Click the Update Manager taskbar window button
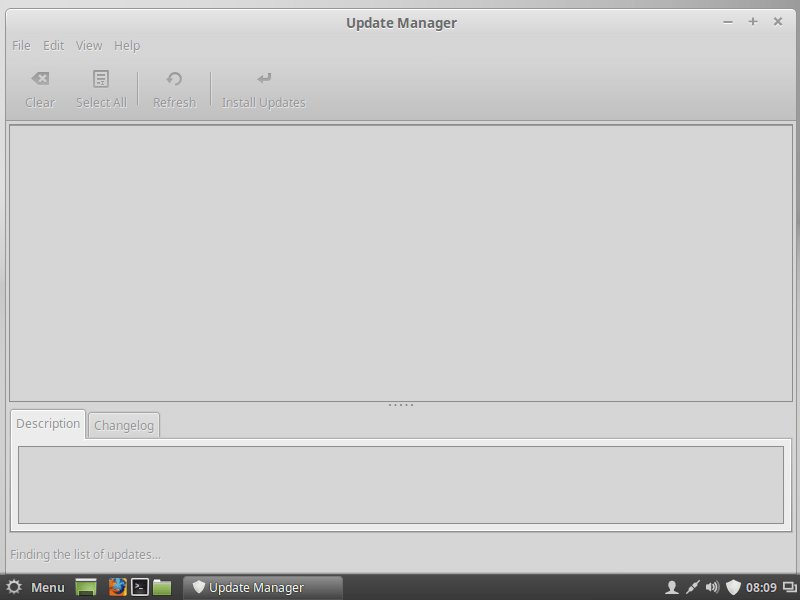800x600 pixels. [263, 588]
